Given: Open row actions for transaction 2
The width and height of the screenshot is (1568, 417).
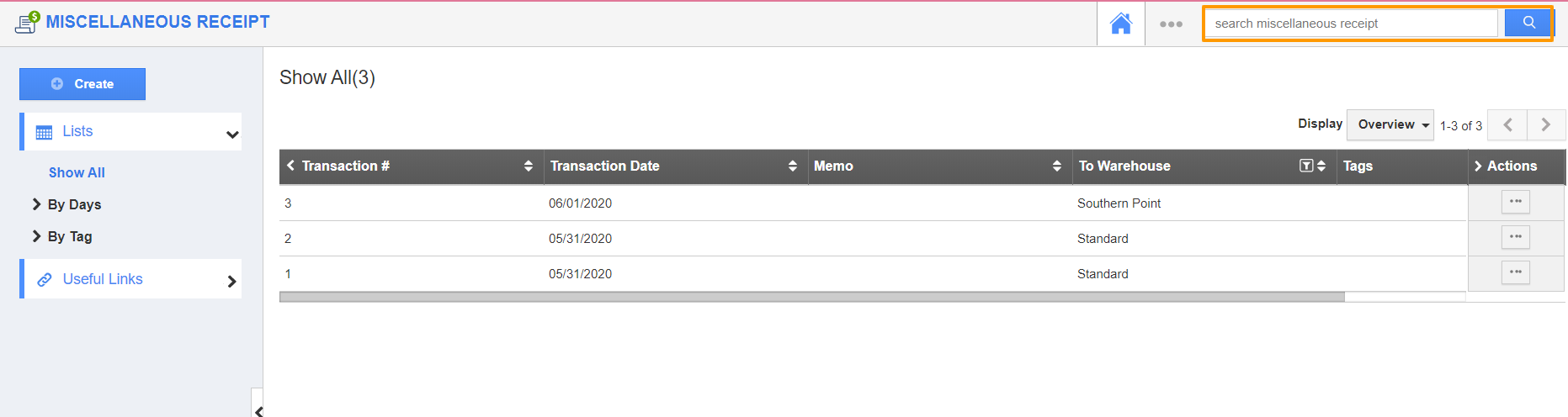Looking at the screenshot, I should click(x=1515, y=237).
